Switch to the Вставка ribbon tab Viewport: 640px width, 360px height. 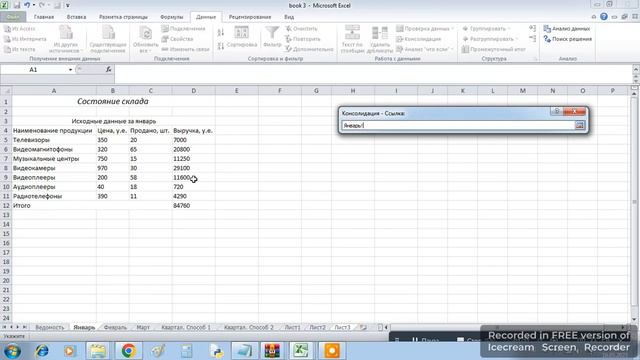76,17
